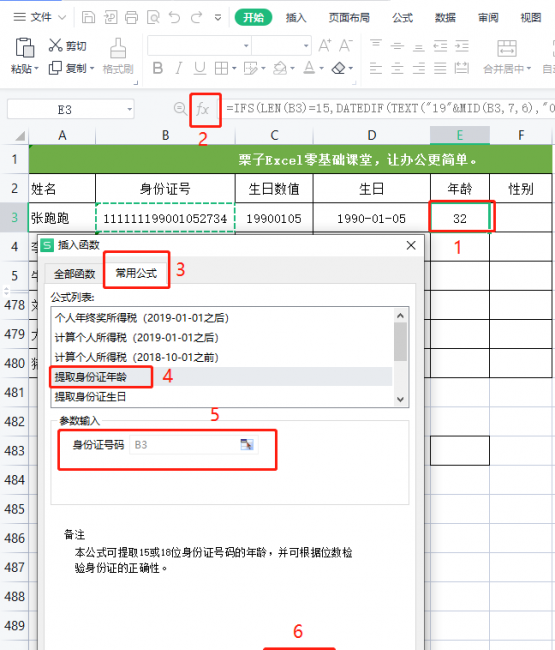This screenshot has width=555, height=650.
Task: Click the center horizontally icon
Action: [x=397, y=68]
